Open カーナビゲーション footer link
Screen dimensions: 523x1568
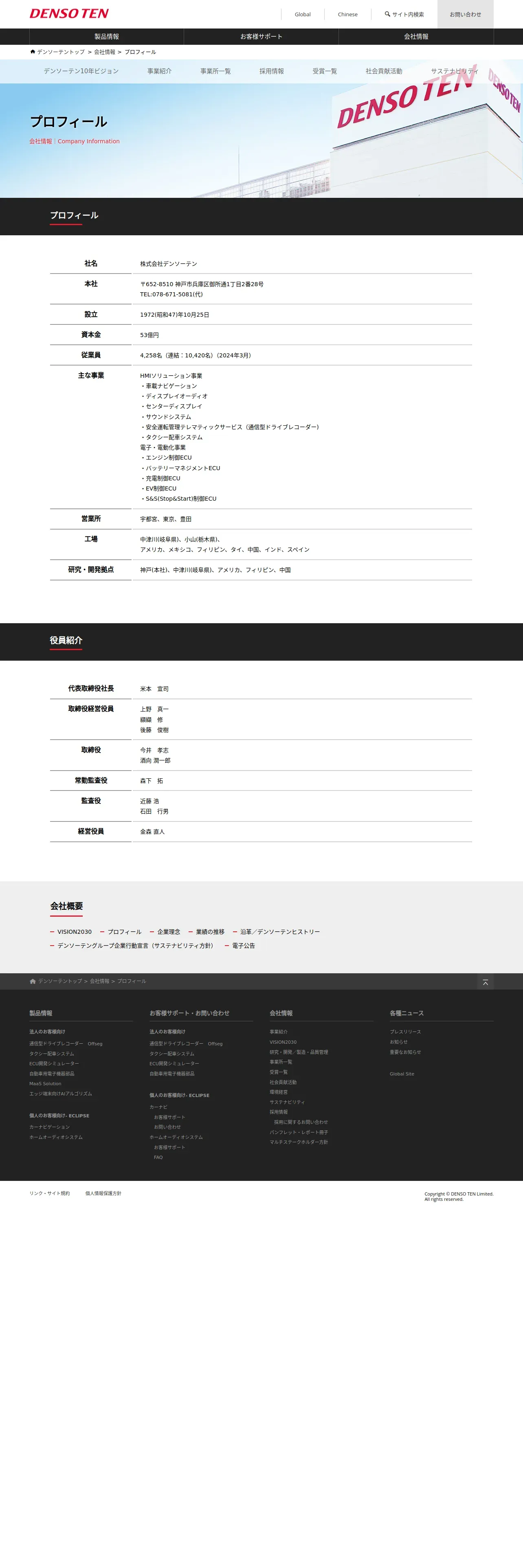[49, 1127]
